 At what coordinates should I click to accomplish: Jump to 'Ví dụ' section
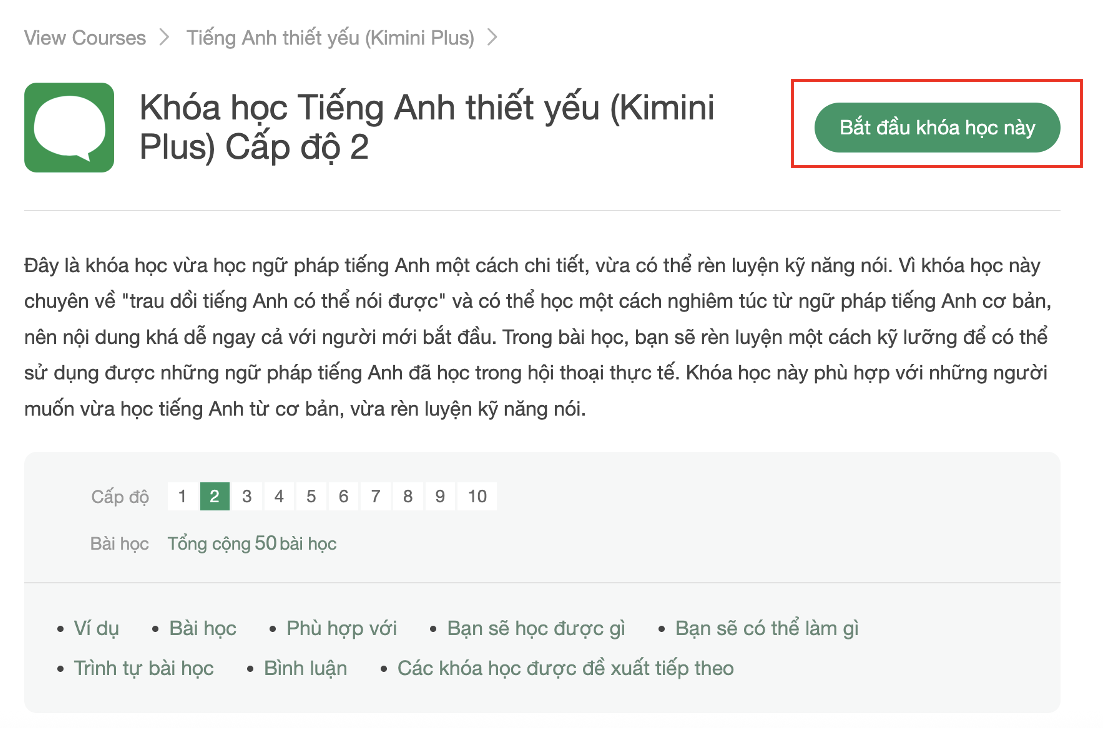pyautogui.click(x=96, y=629)
